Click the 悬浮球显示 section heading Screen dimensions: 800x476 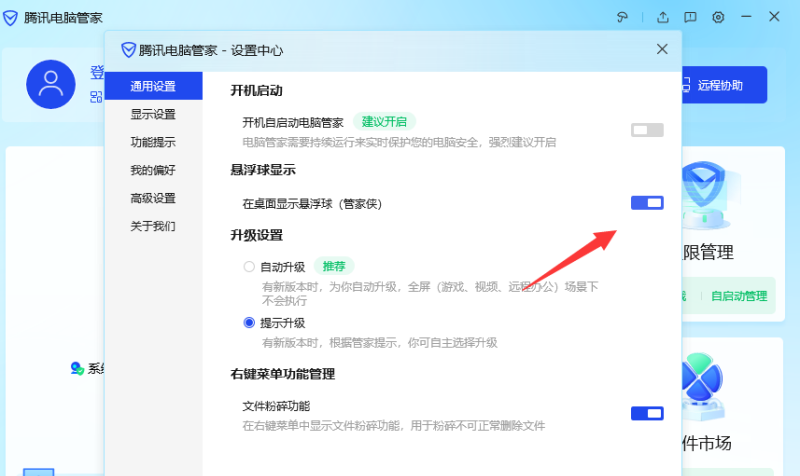coord(263,170)
